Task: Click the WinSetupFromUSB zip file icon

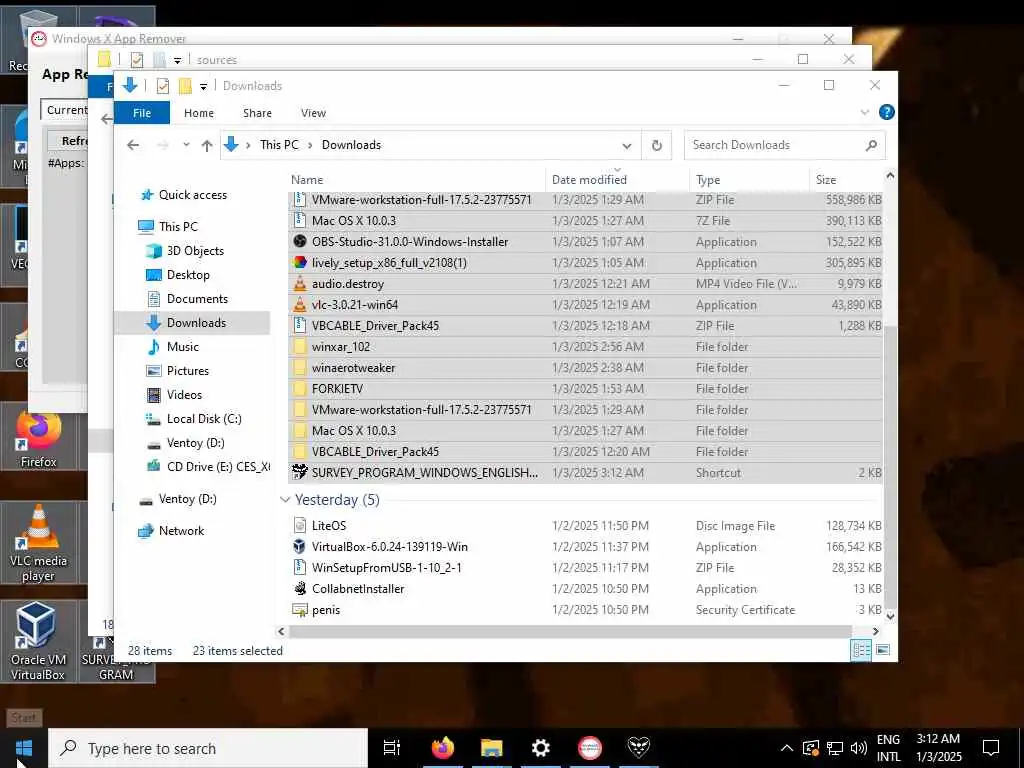Action: click(x=300, y=568)
